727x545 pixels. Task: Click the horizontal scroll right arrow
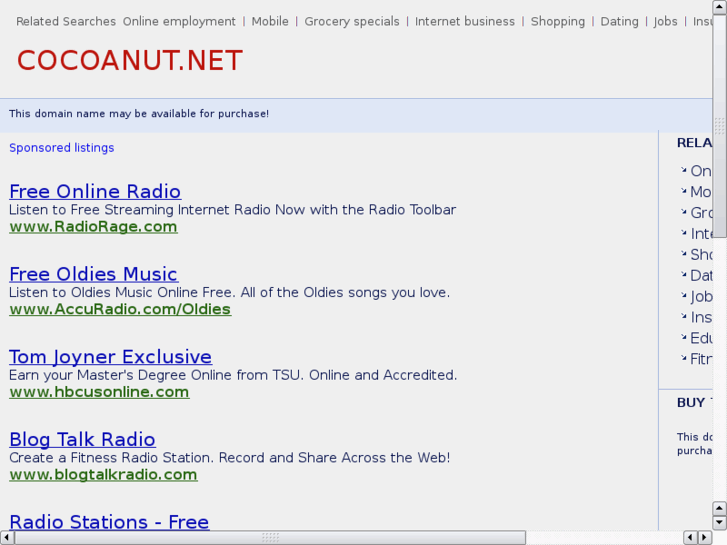[x=705, y=537]
